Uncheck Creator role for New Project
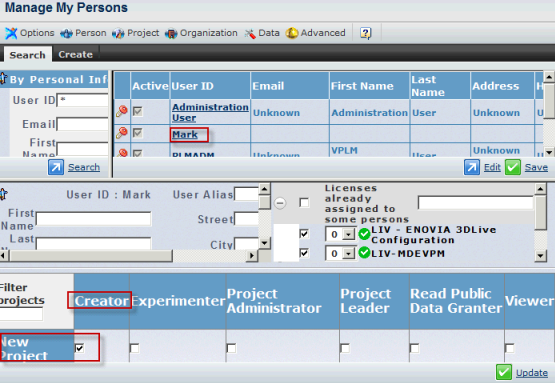555x383 pixels. pos(80,348)
